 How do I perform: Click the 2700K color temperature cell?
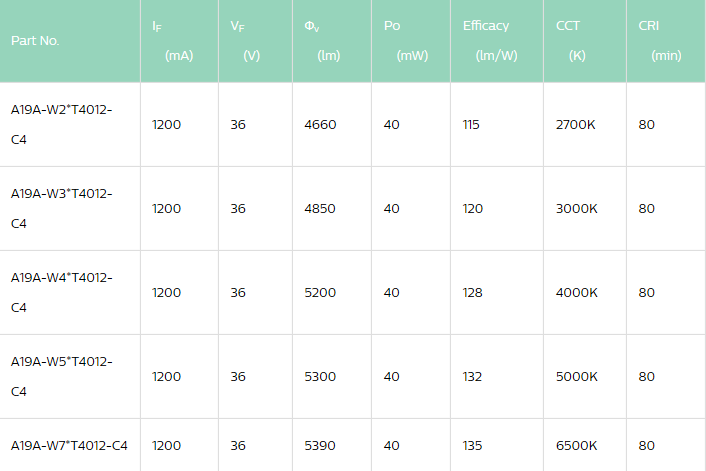[x=576, y=125]
